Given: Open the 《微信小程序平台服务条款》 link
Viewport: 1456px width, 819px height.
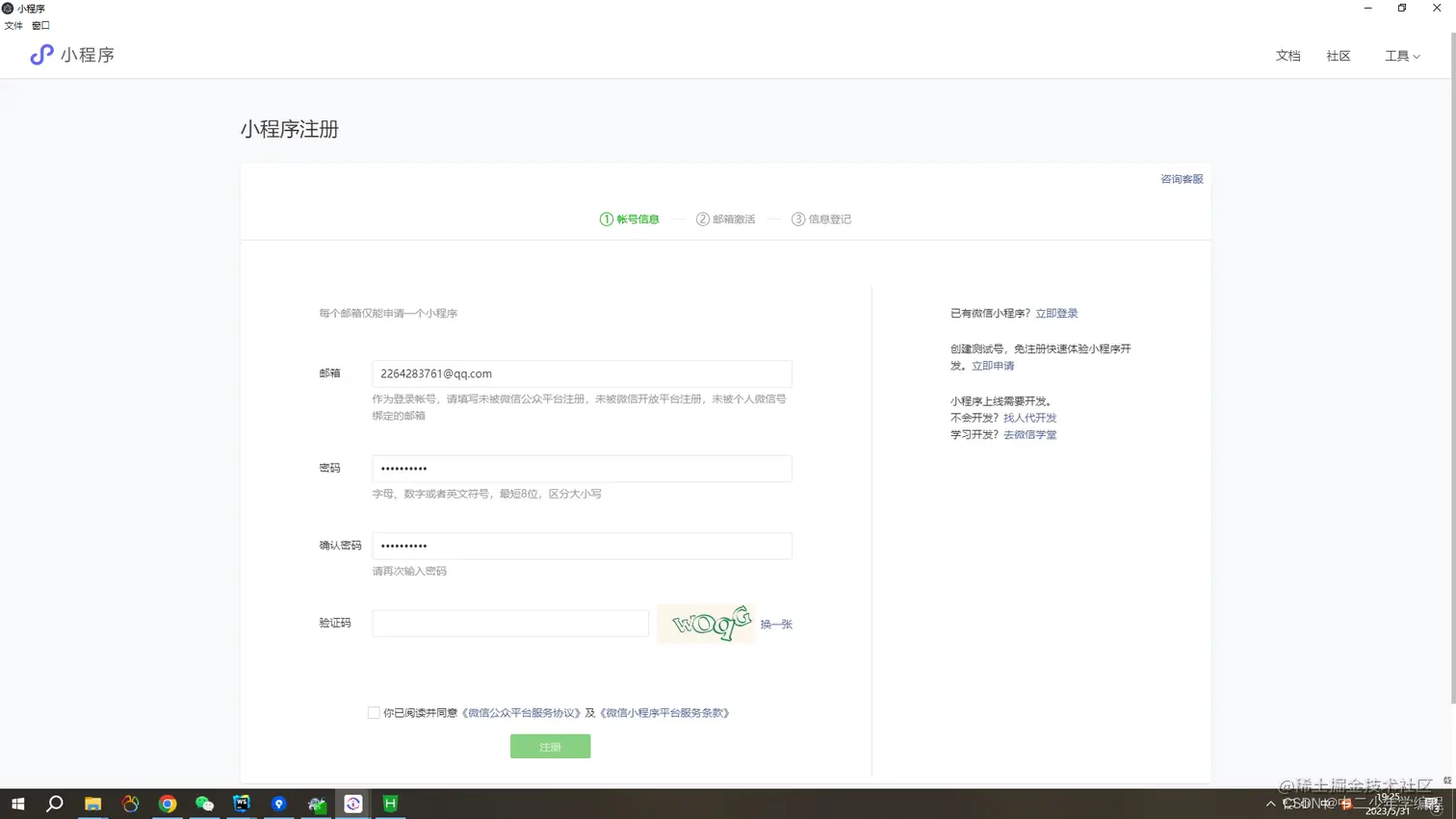Looking at the screenshot, I should click(x=664, y=713).
